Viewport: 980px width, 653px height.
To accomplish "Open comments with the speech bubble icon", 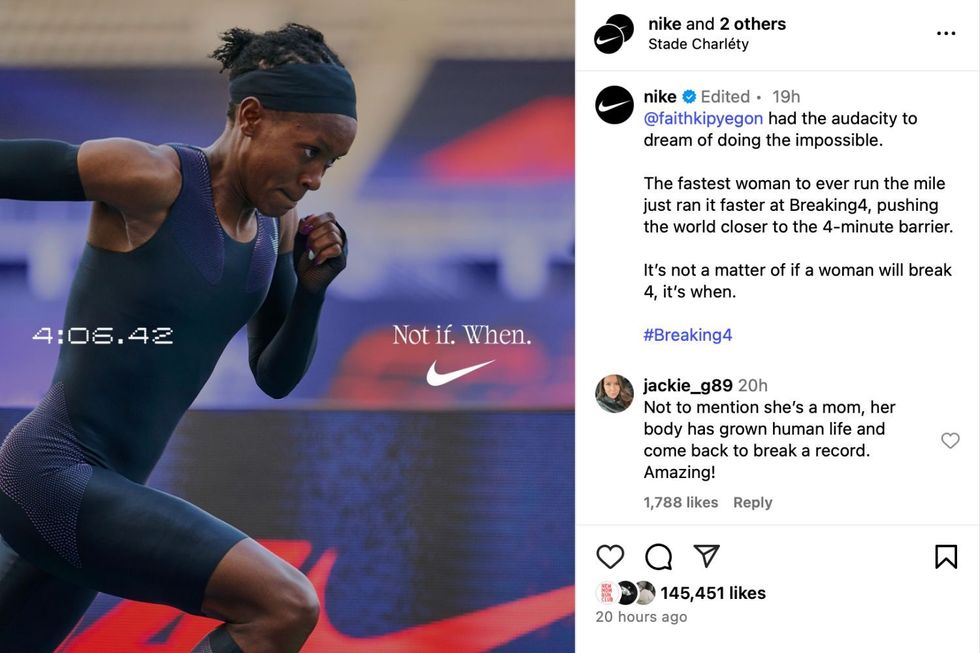I will point(658,556).
